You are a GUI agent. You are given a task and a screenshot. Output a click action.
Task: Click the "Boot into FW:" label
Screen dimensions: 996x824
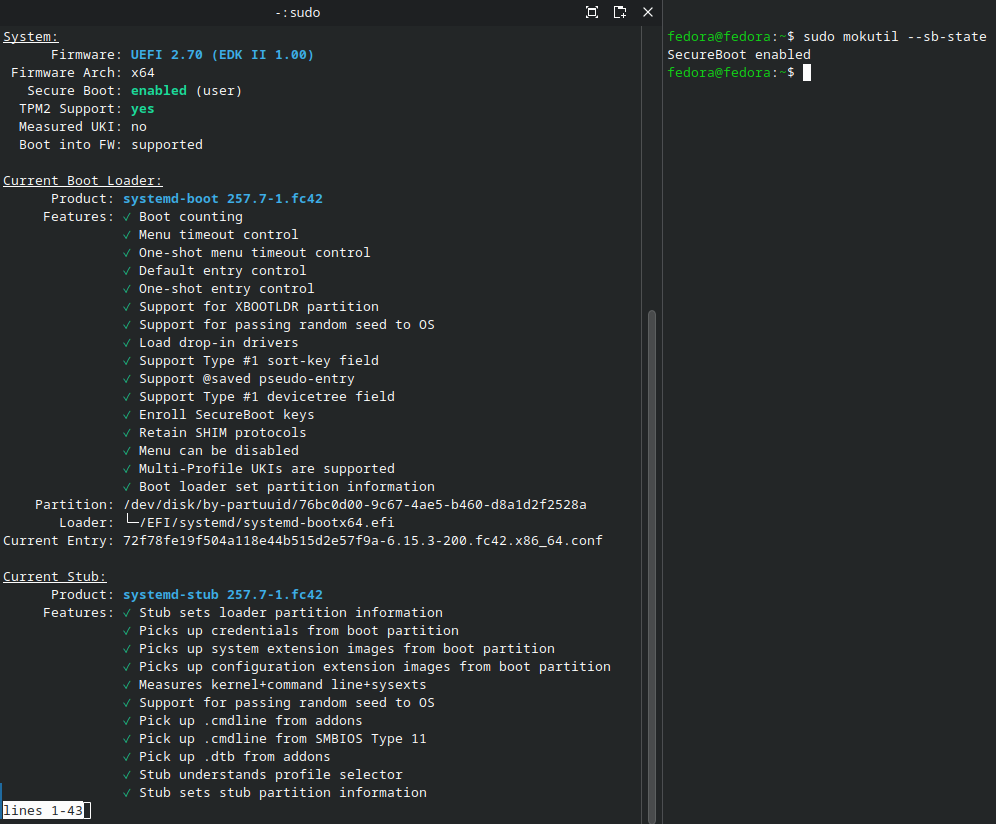(71, 145)
